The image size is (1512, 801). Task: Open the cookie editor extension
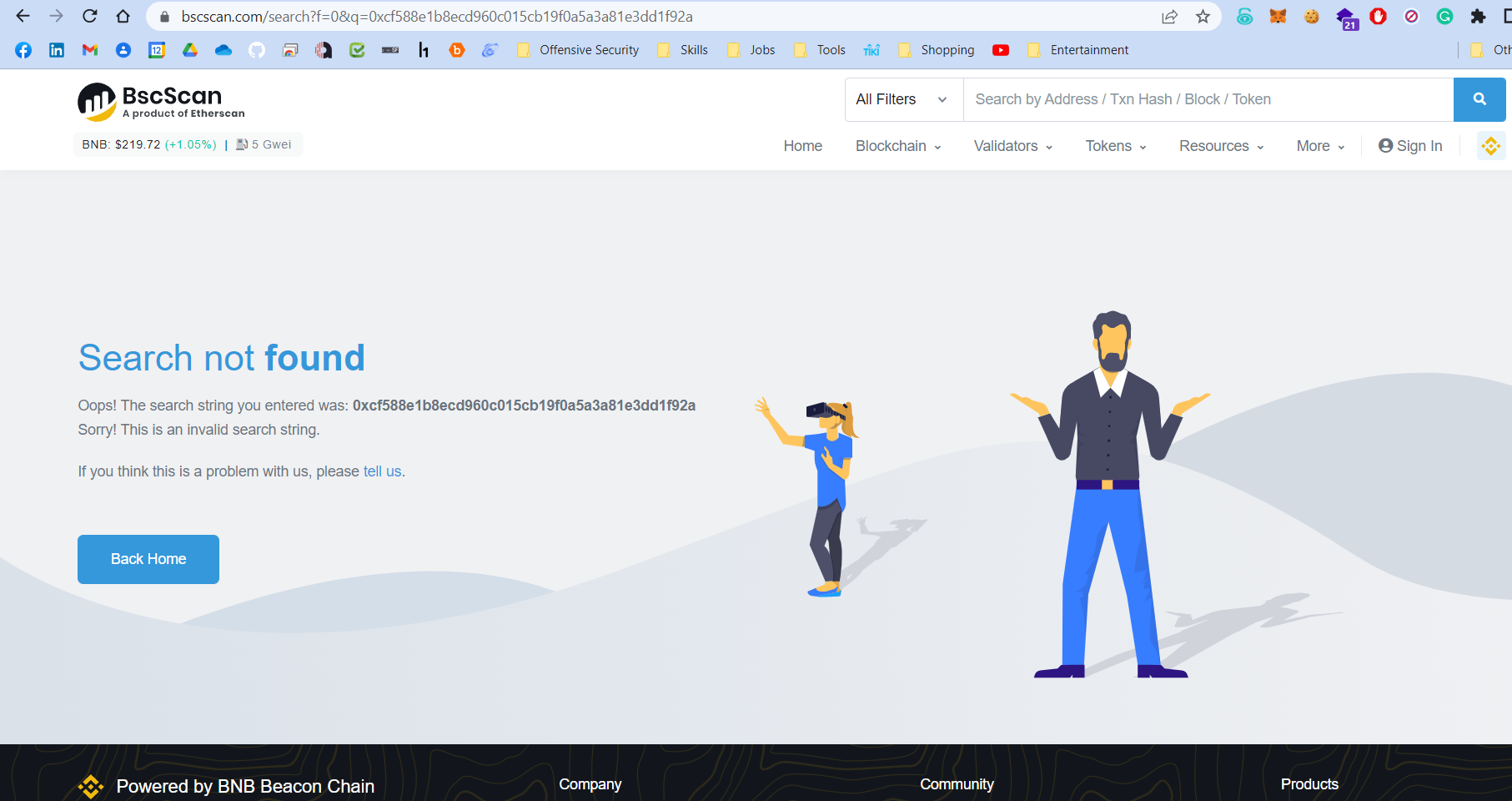pyautogui.click(x=1311, y=16)
